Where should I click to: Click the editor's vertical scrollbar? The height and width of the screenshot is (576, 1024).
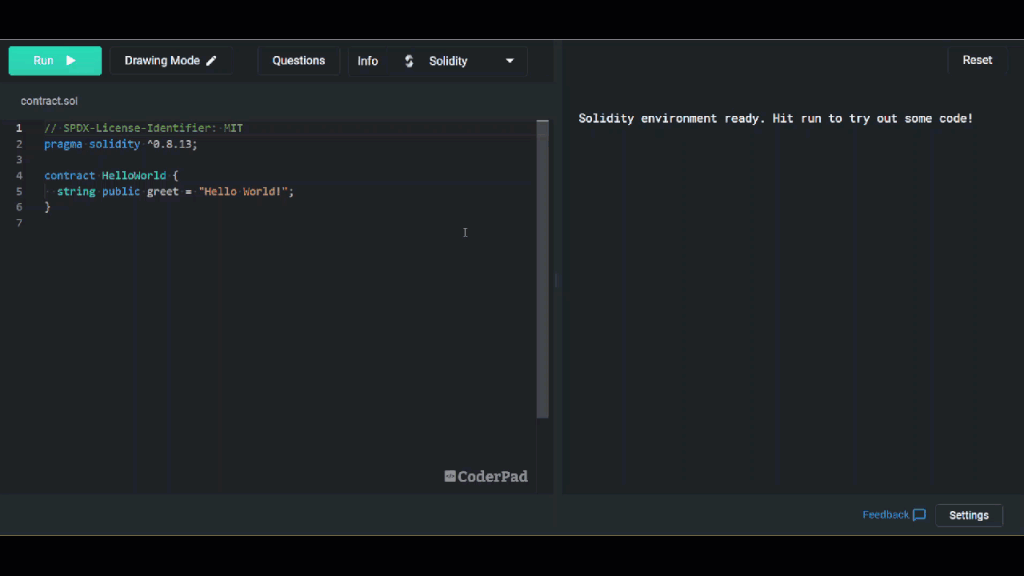[x=543, y=268]
